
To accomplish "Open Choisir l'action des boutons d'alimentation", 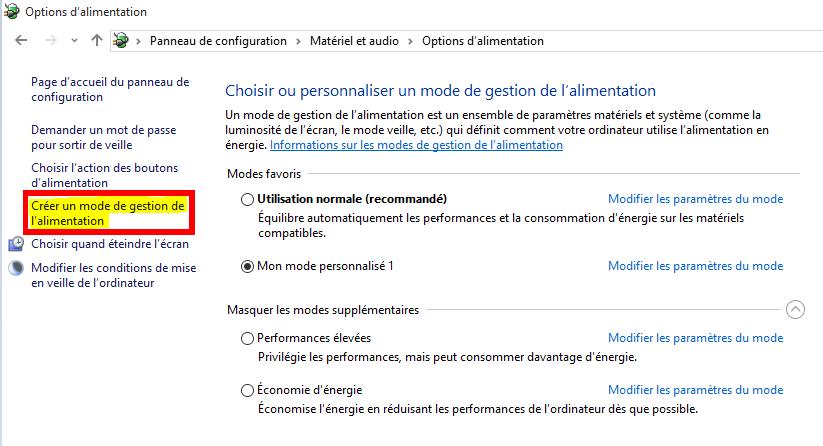I will [x=104, y=175].
